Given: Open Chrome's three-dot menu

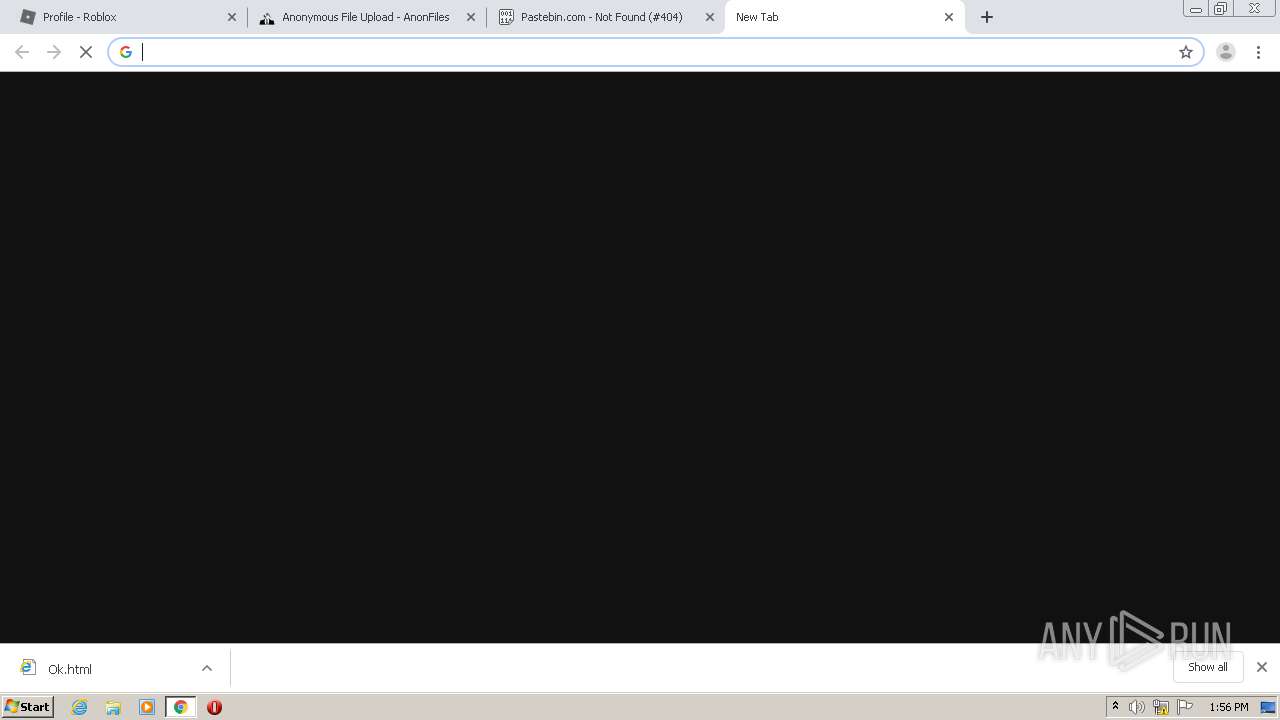Looking at the screenshot, I should tap(1259, 52).
